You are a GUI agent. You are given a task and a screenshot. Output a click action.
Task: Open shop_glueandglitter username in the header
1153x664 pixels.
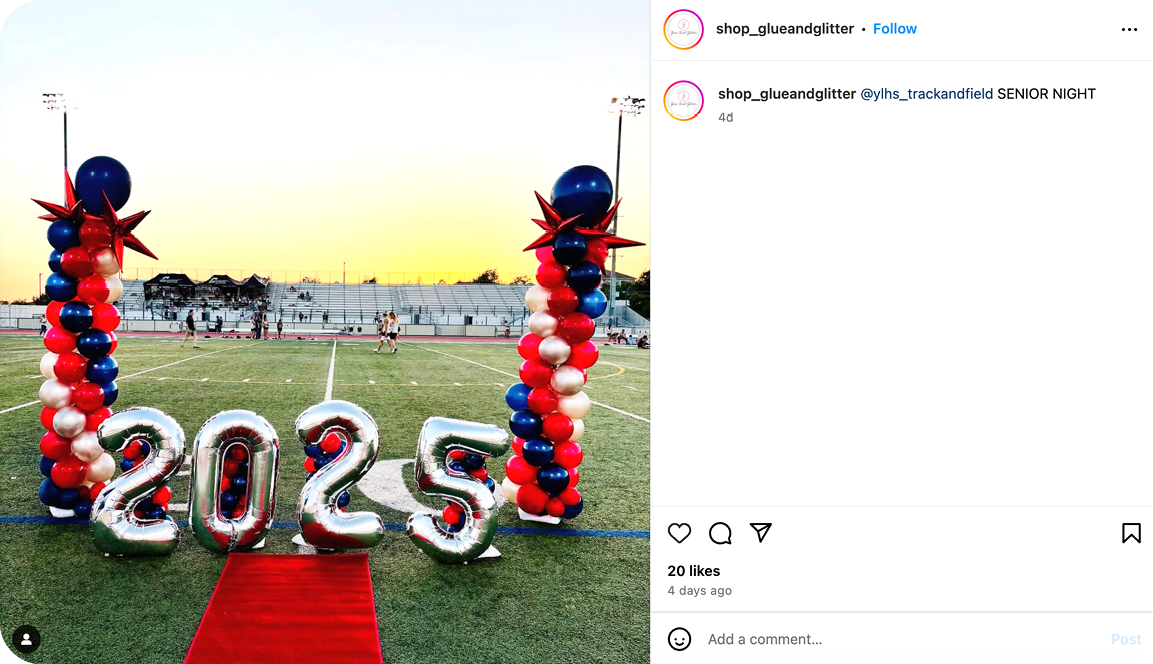click(785, 29)
